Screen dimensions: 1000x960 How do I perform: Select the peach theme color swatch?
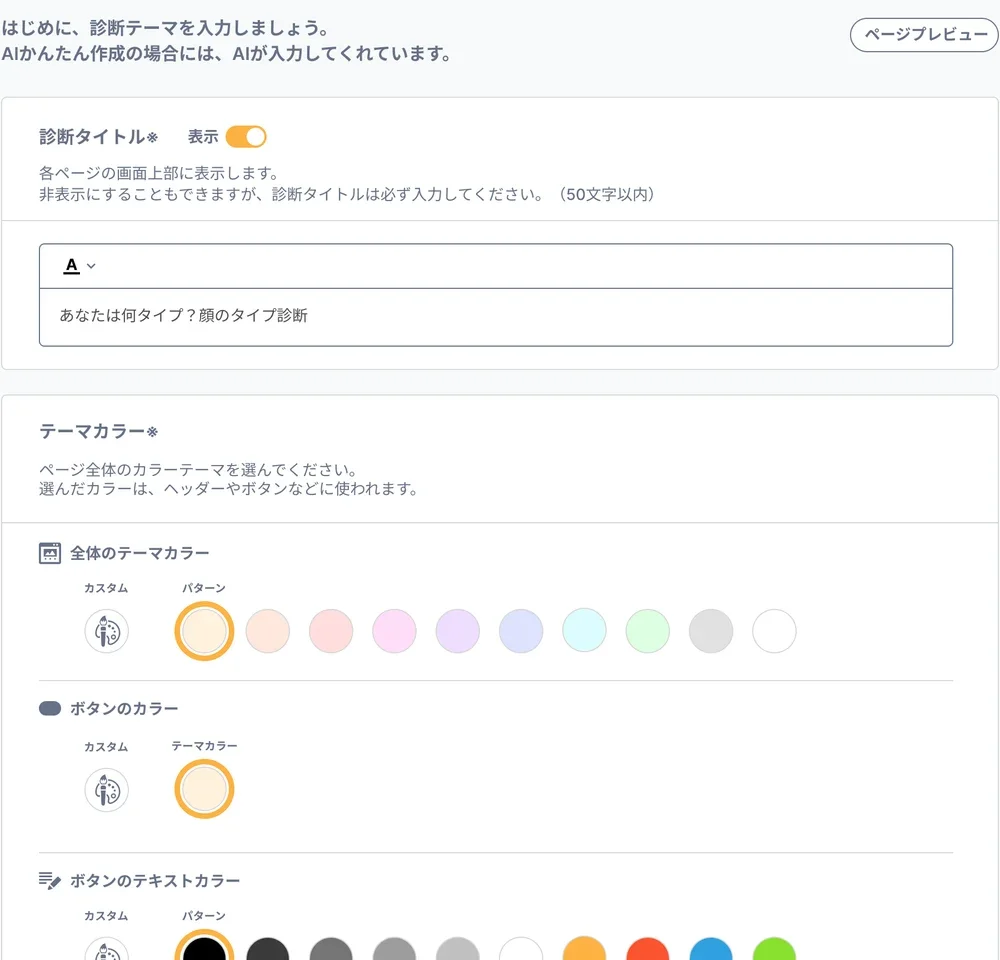pyautogui.click(x=268, y=631)
